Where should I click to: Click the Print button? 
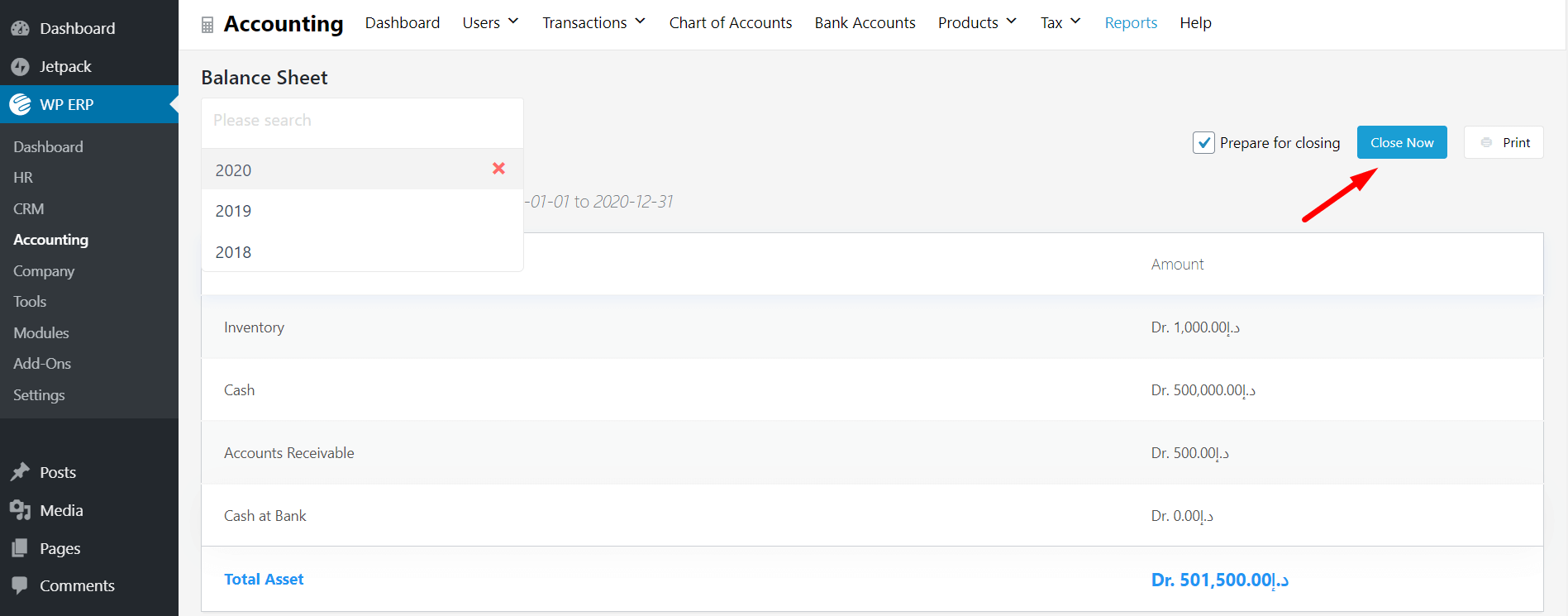coord(1504,142)
